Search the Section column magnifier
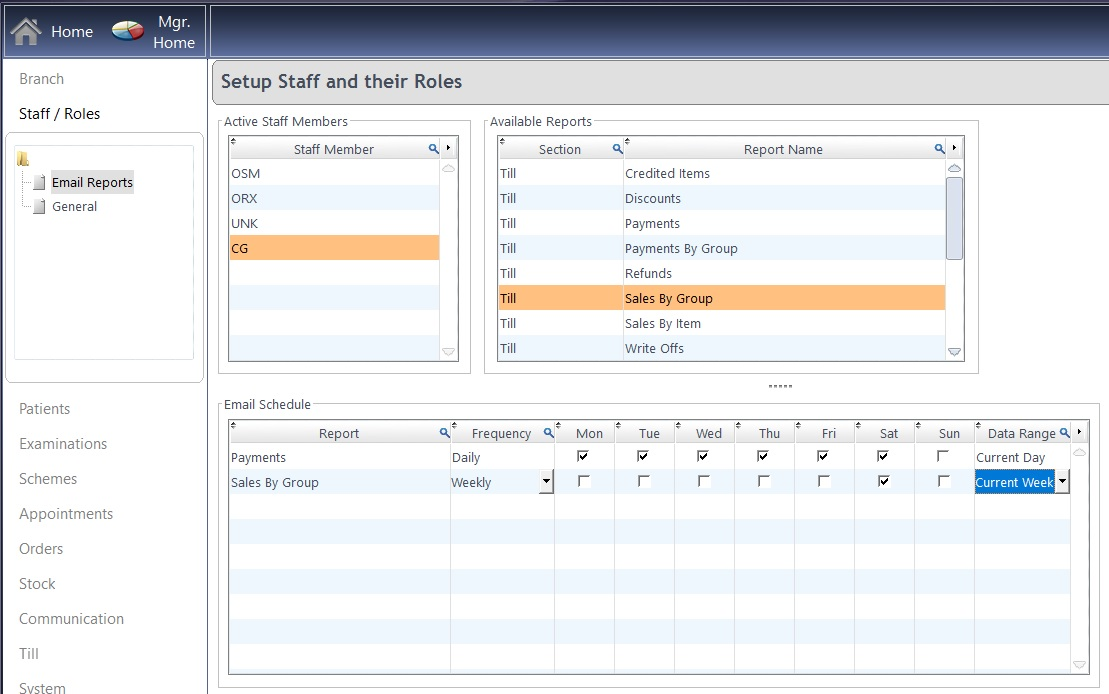The image size is (1109, 694). pos(617,149)
